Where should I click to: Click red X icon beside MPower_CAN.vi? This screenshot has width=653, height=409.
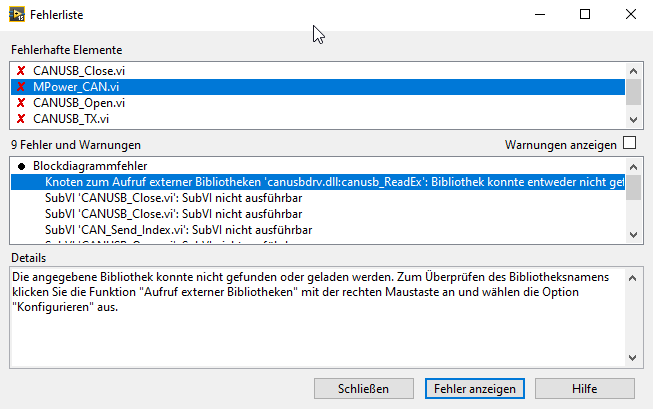click(x=20, y=87)
